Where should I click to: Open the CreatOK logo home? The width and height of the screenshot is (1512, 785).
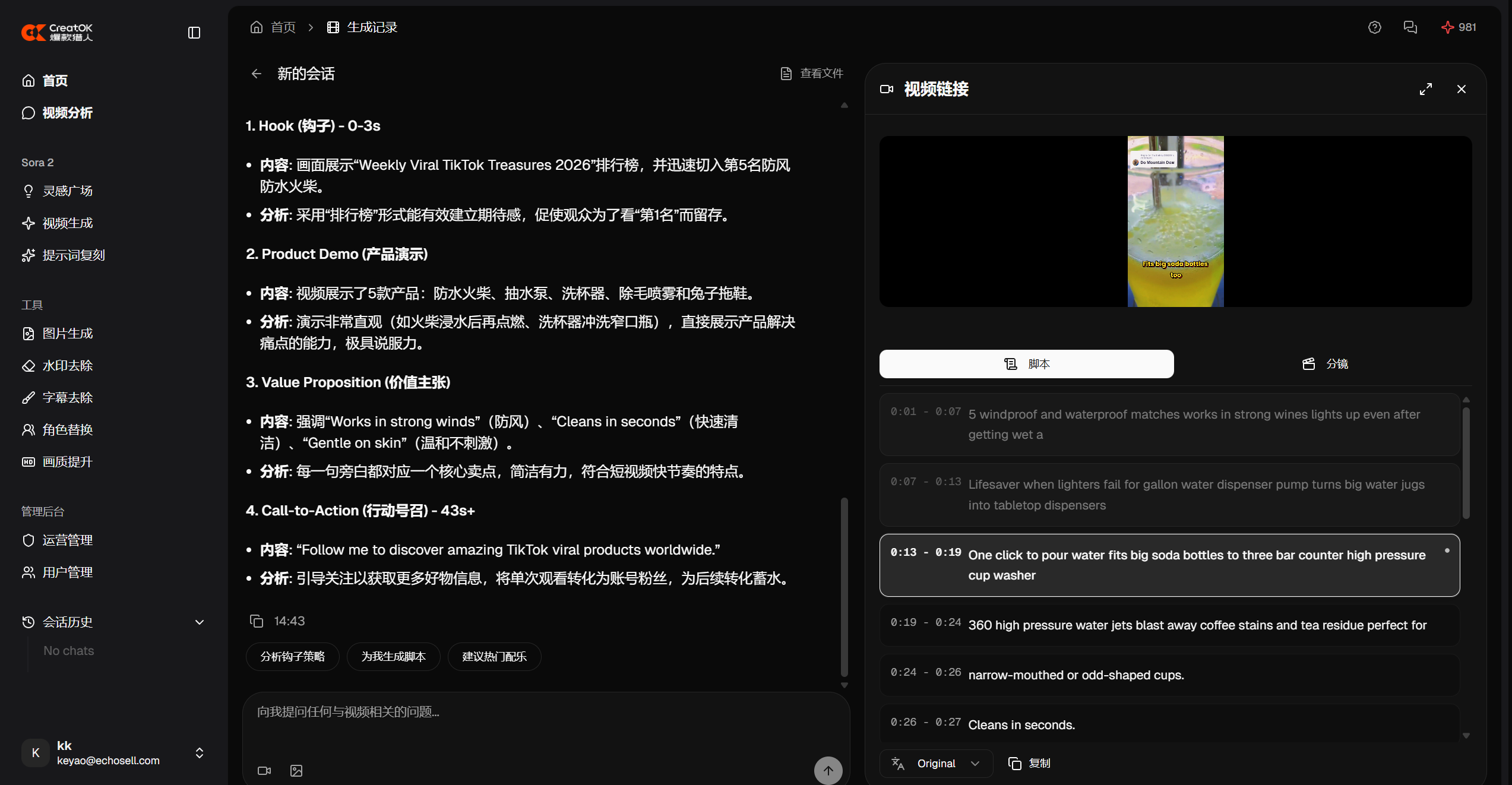tap(58, 33)
